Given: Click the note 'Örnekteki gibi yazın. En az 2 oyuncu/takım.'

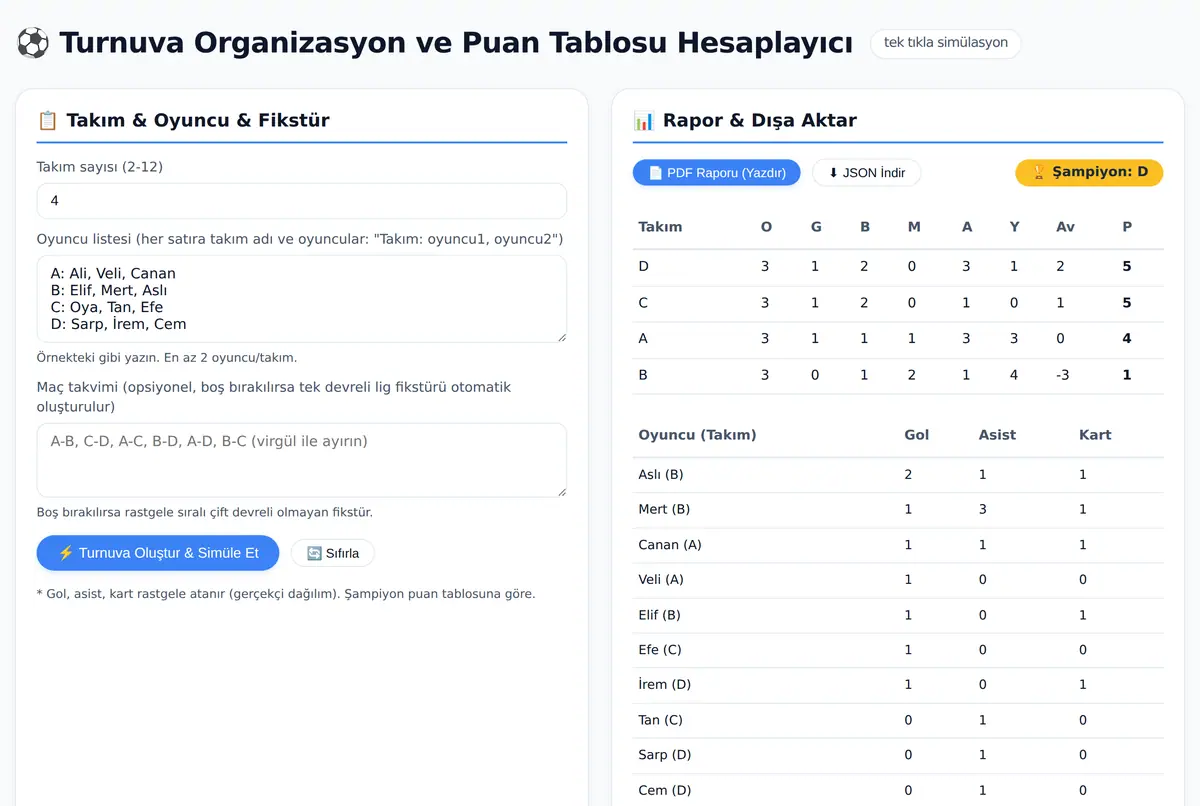Looking at the screenshot, I should pos(167,357).
